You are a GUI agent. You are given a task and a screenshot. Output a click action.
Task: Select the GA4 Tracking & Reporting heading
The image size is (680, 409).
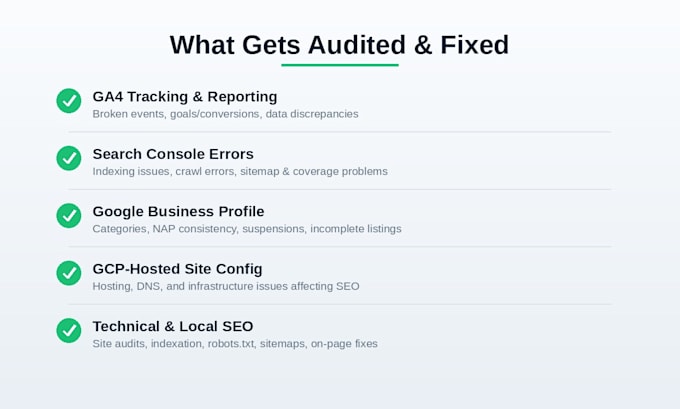tap(185, 97)
